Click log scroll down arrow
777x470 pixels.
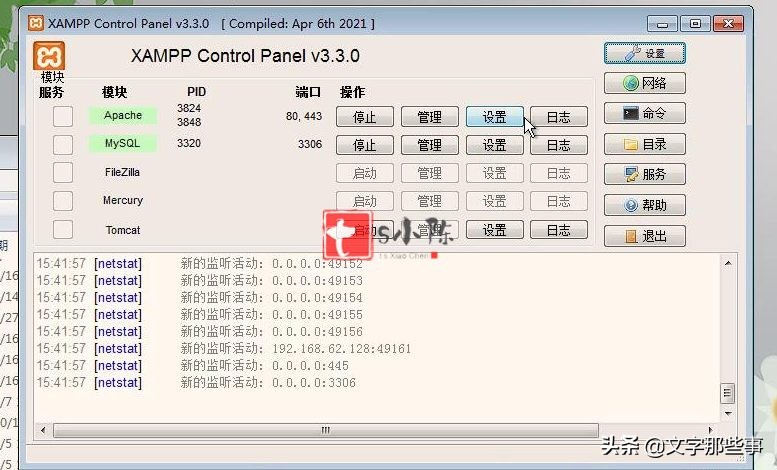pyautogui.click(x=728, y=413)
